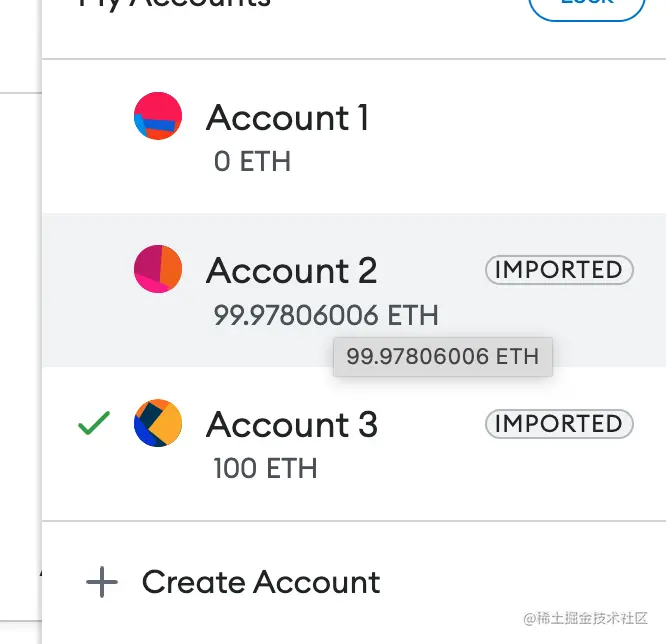Click the My Accounts header text
Viewport: 666px width, 644px height.
(x=175, y=5)
